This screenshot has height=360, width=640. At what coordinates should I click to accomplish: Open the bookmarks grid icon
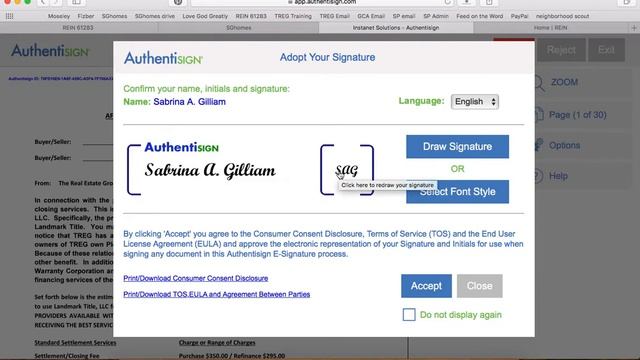coord(9,16)
